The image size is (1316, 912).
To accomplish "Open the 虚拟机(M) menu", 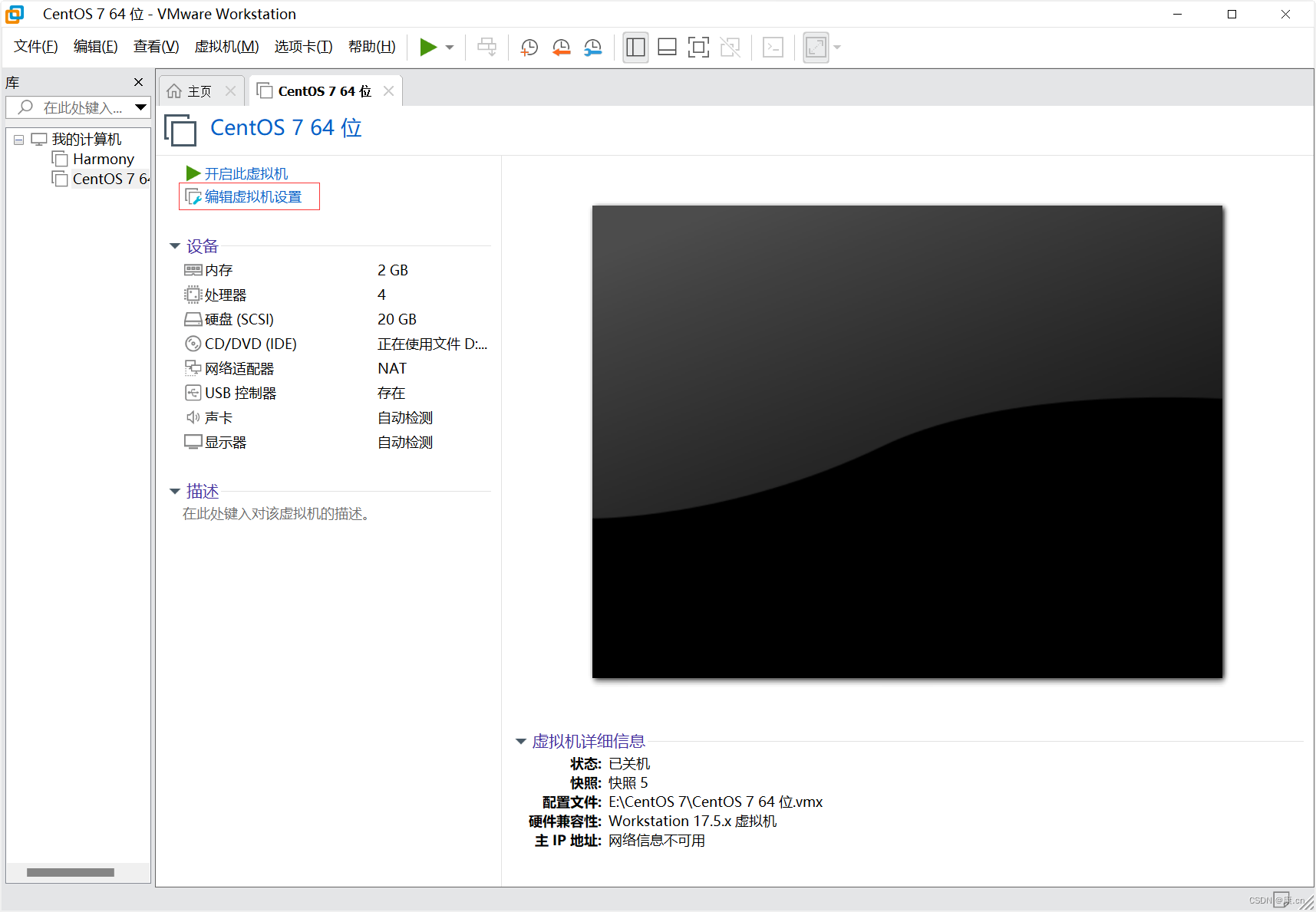I will [226, 46].
